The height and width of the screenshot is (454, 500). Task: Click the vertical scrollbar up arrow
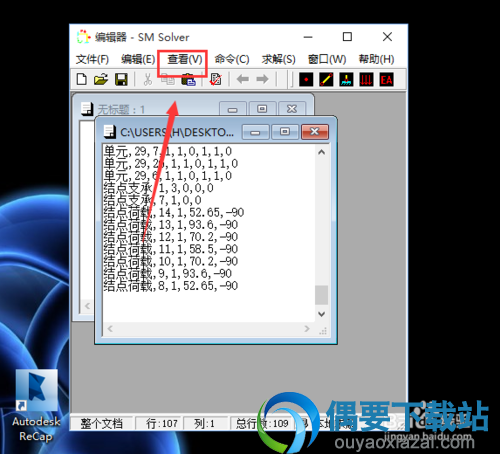(x=321, y=152)
